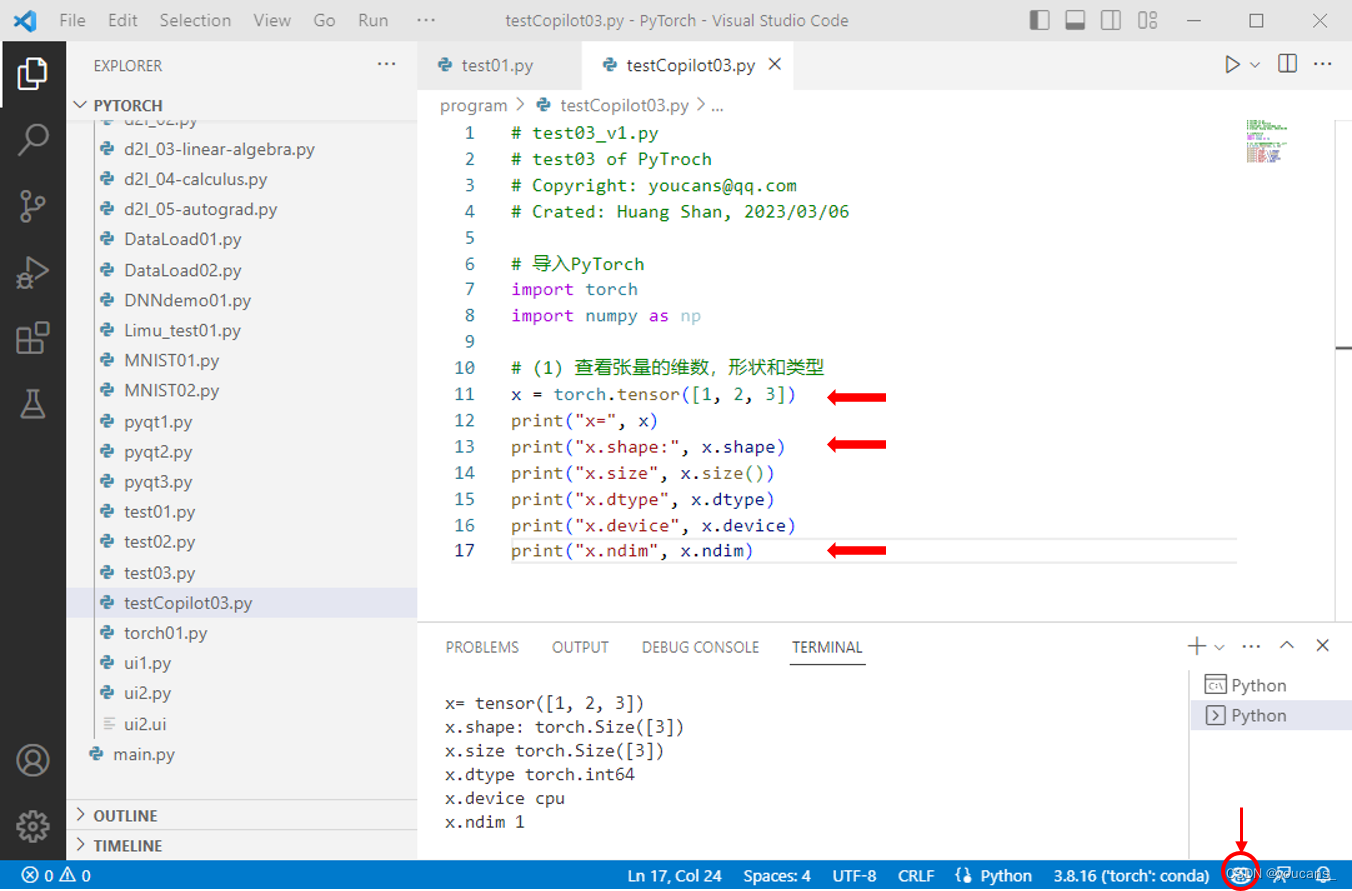The image size is (1352, 891).
Task: Open the Accounts icon in activity bar
Action: (33, 760)
